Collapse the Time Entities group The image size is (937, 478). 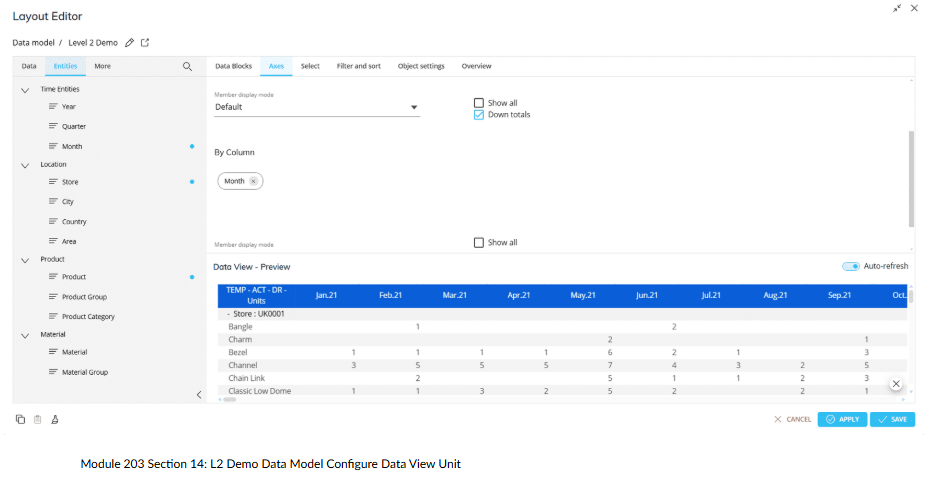click(x=25, y=90)
